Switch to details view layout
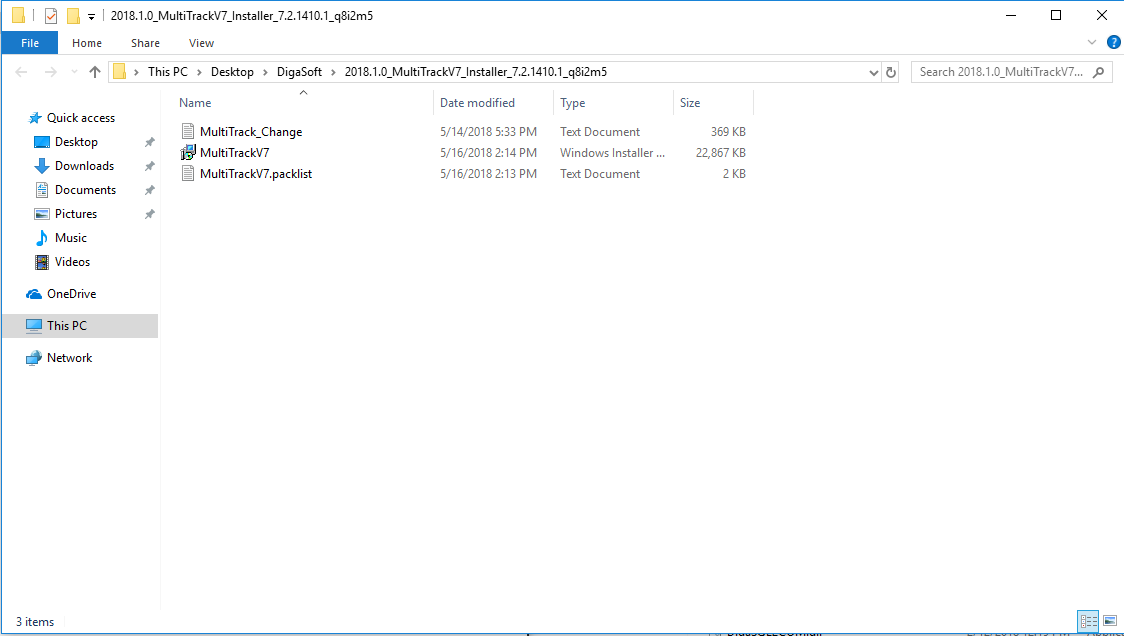Image resolution: width=1124 pixels, height=636 pixels. 1088,621
